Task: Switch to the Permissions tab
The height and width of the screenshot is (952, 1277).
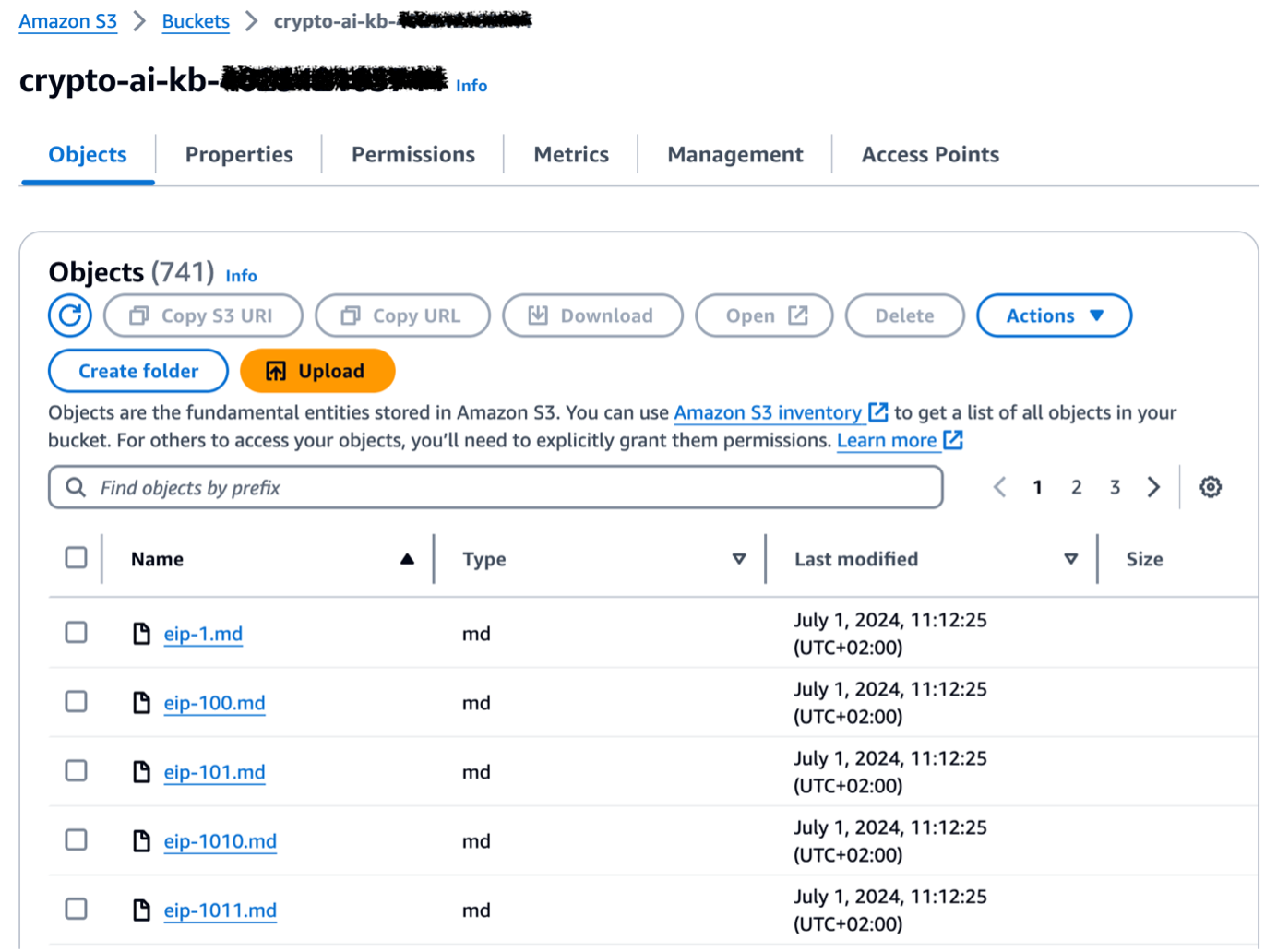Action: [x=412, y=154]
